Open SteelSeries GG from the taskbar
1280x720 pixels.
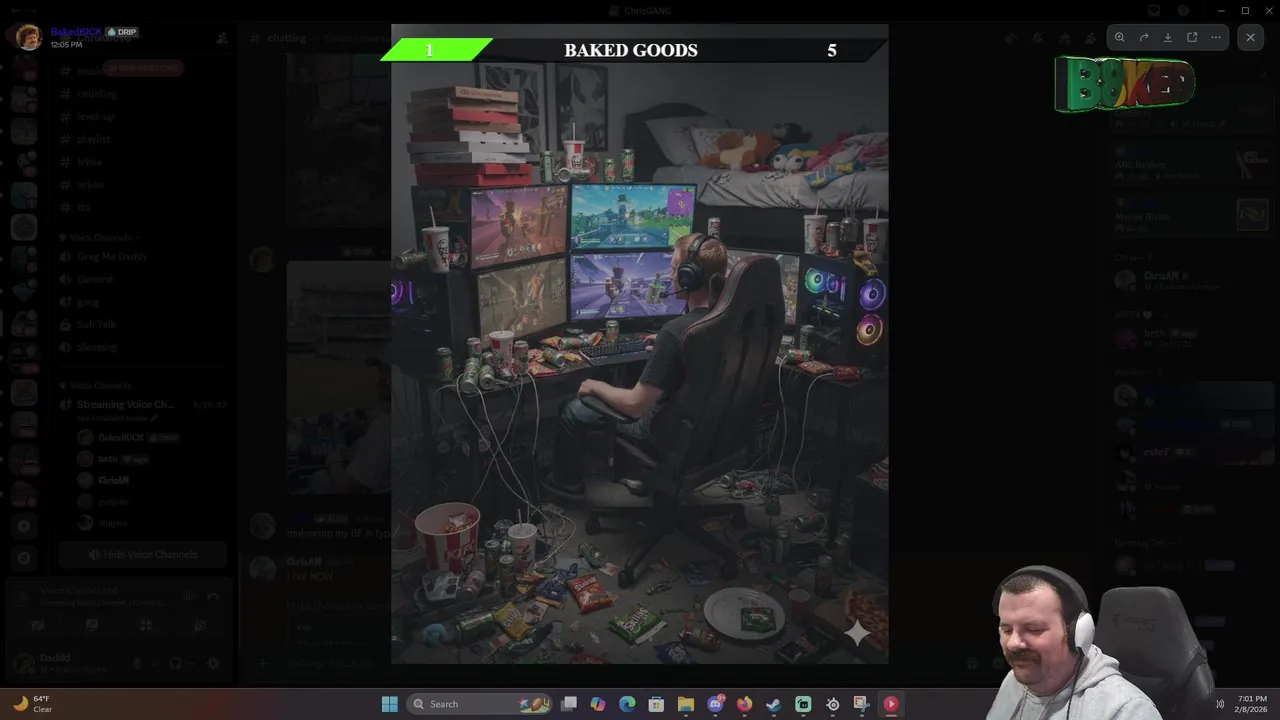point(832,704)
